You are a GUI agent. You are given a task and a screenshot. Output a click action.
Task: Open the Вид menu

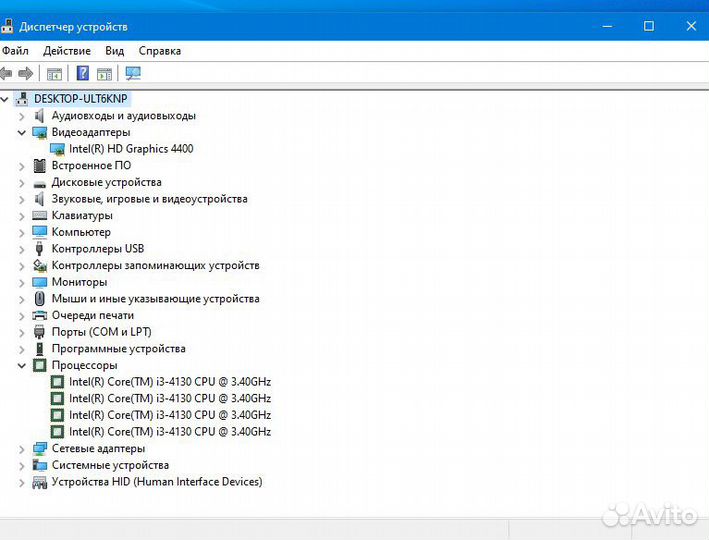[115, 50]
